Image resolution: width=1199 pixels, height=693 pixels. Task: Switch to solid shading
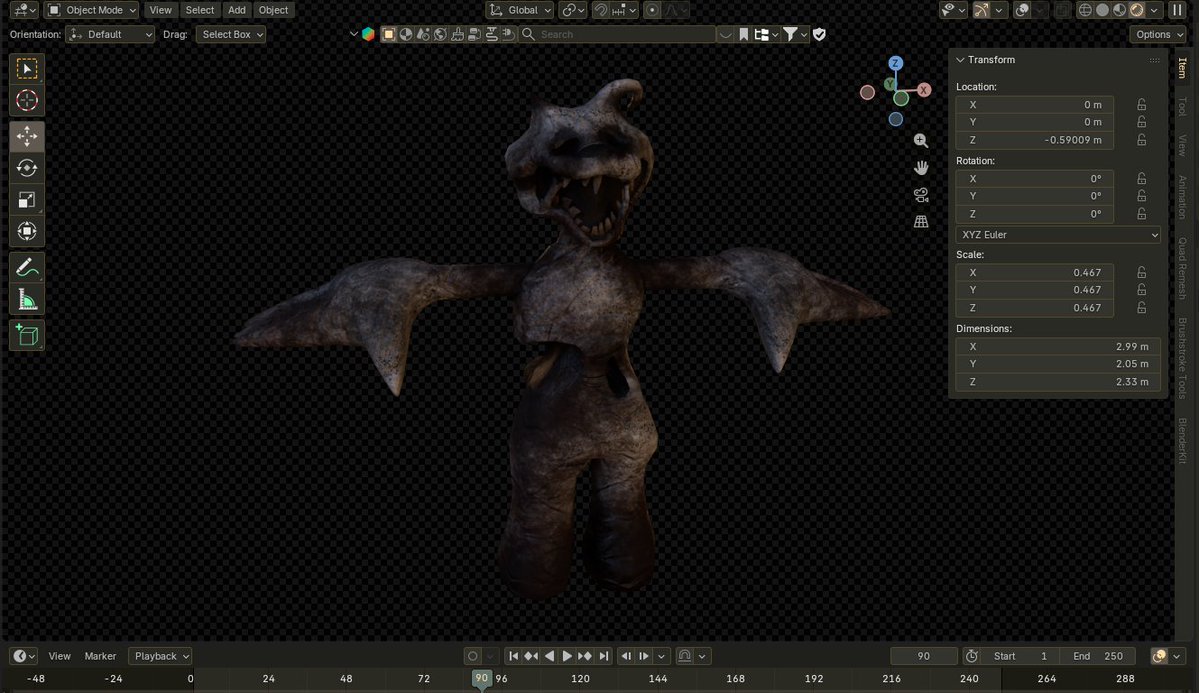[x=1102, y=10]
